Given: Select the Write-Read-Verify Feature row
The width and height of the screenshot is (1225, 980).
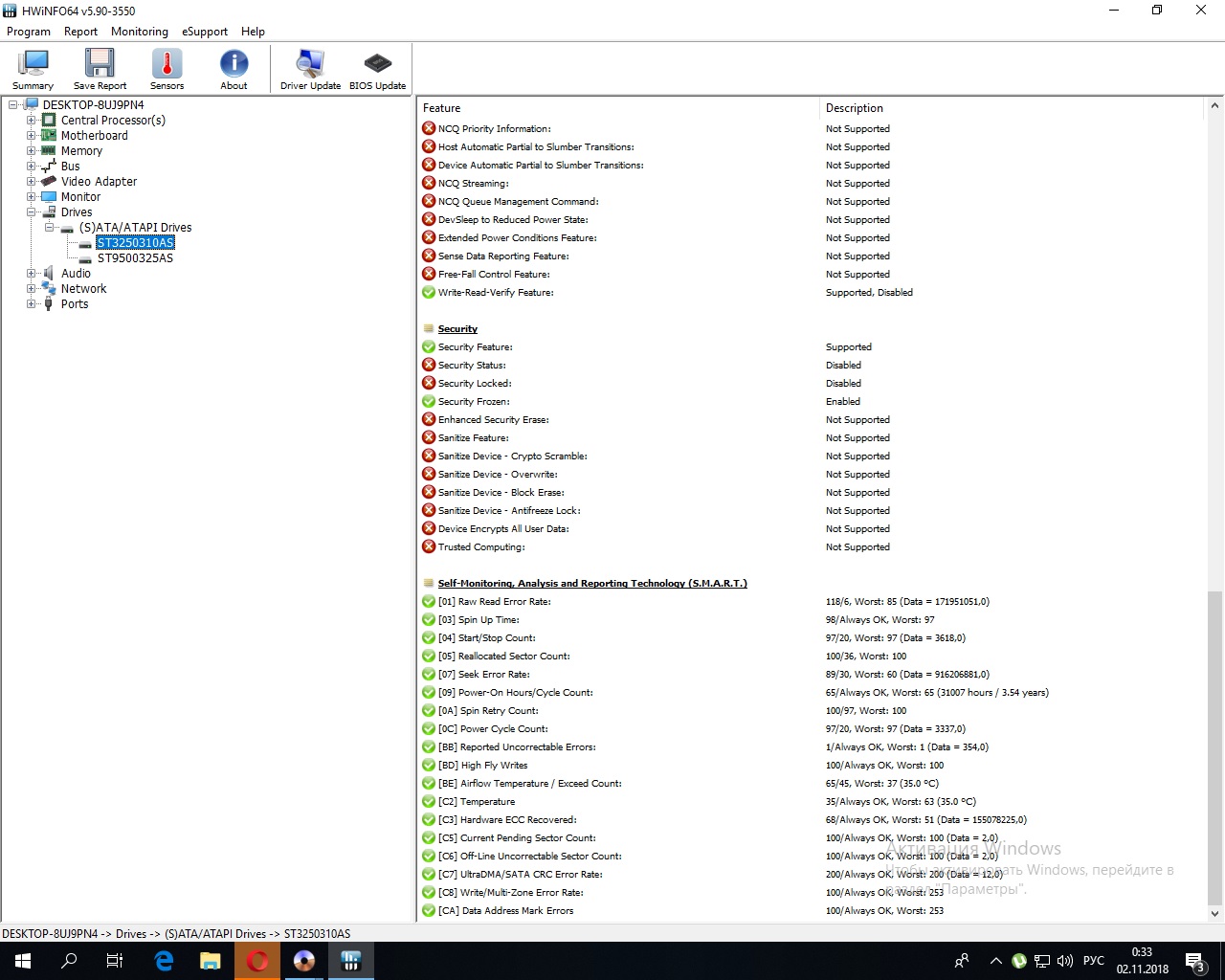Looking at the screenshot, I should pos(812,293).
